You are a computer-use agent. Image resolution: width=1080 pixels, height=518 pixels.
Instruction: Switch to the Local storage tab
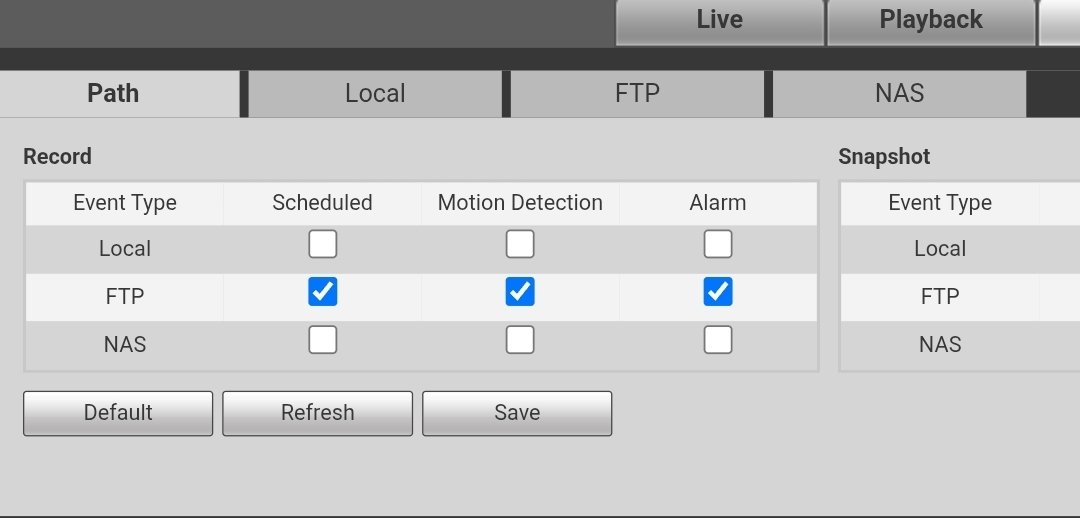pos(375,94)
